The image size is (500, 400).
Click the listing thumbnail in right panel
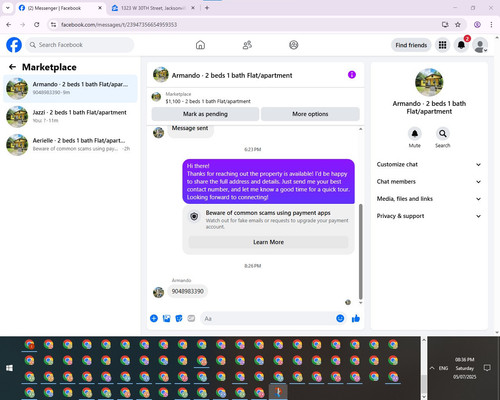click(429, 82)
